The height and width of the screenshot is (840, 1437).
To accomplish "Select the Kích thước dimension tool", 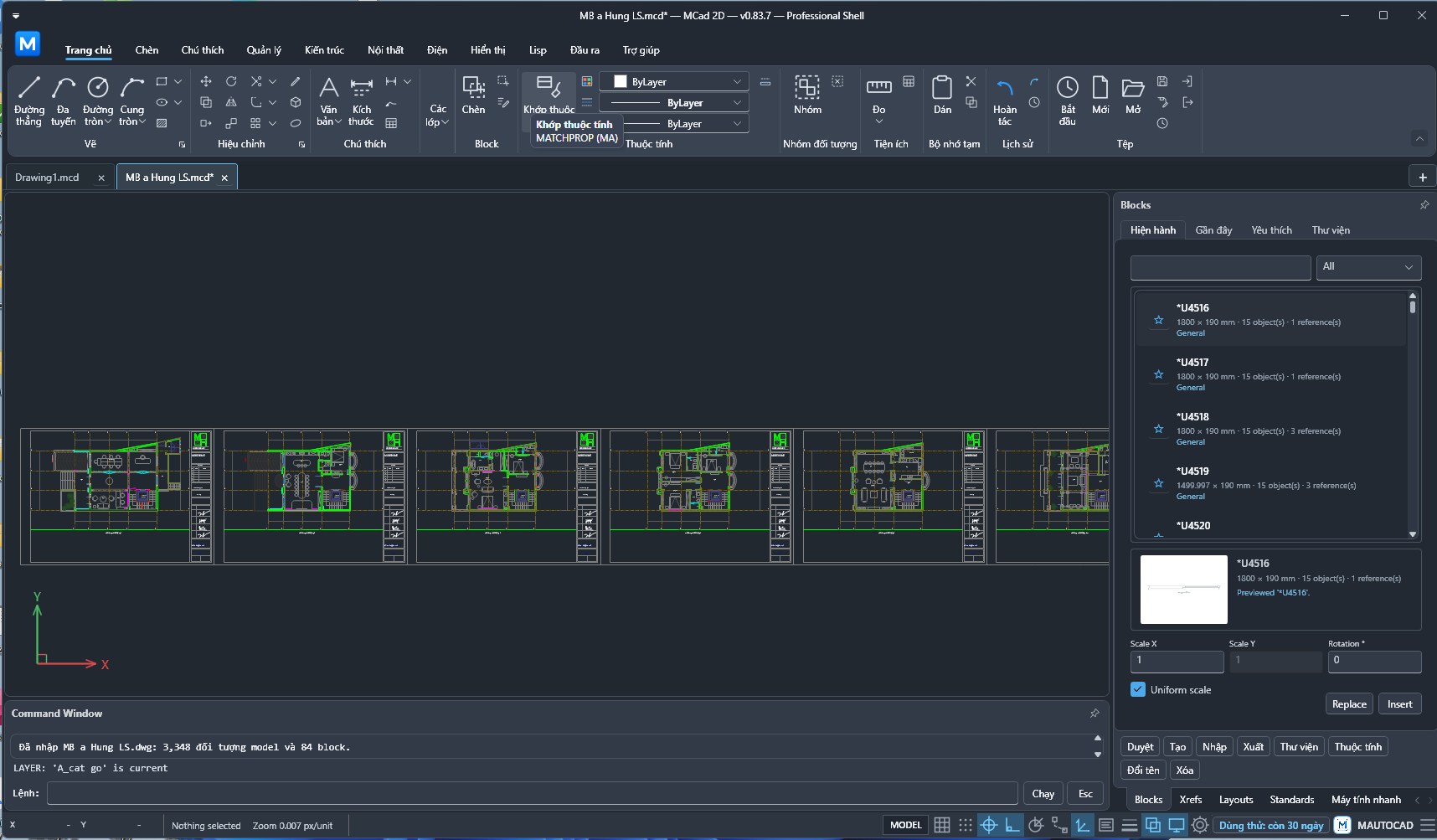I will [x=362, y=100].
